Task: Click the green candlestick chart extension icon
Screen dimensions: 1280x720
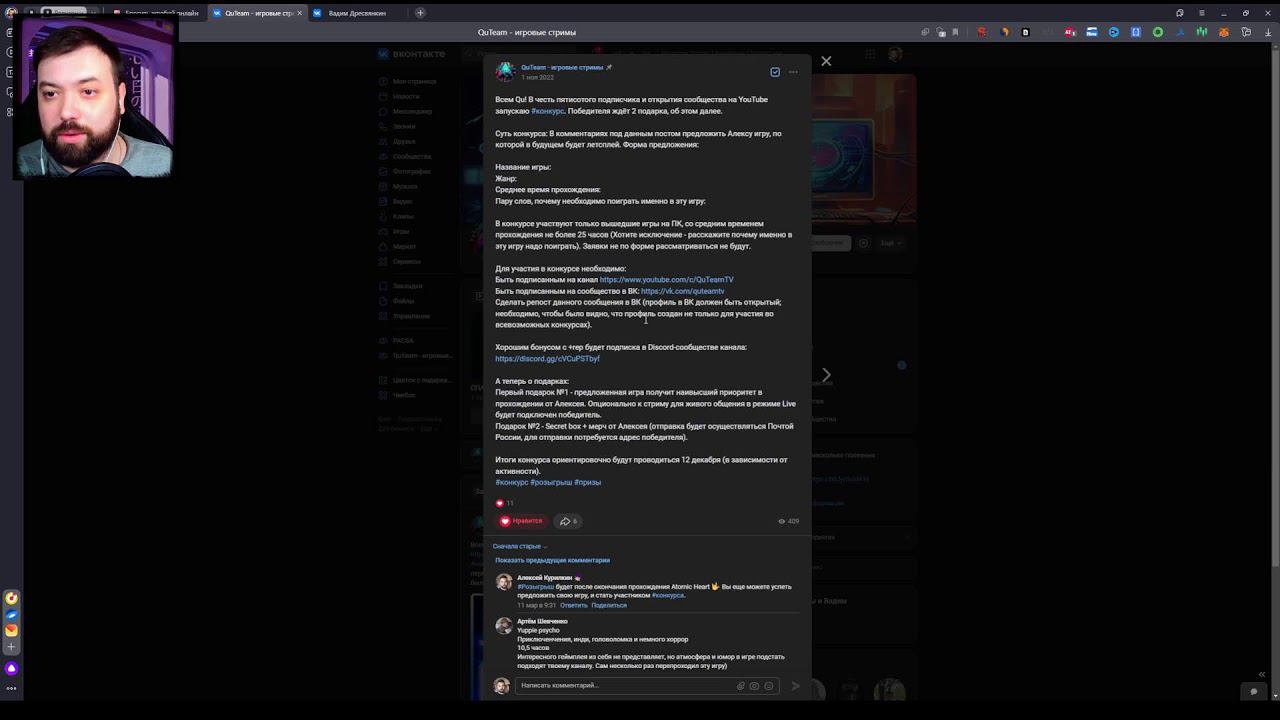Action: [x=1202, y=32]
